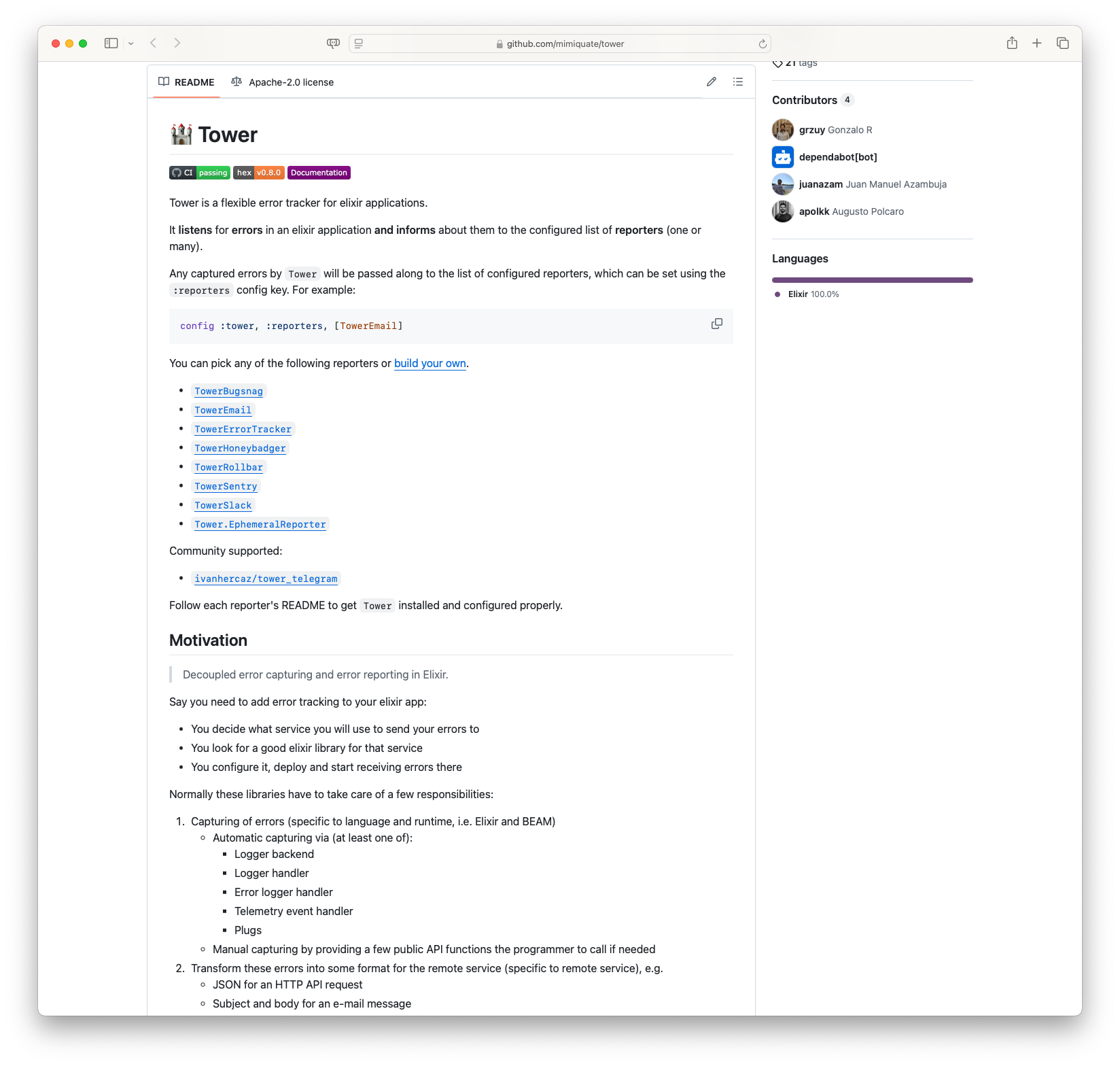Image resolution: width=1120 pixels, height=1066 pixels.
Task: Edit the README with the pencil icon
Action: click(x=711, y=82)
